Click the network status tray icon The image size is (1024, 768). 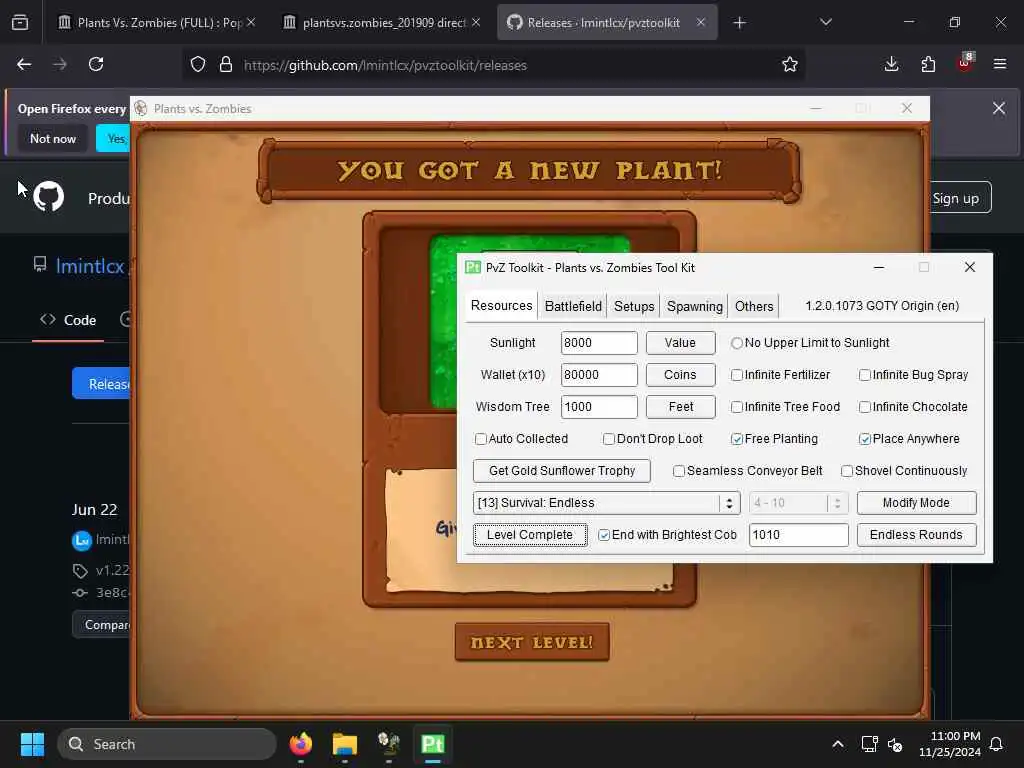click(x=869, y=744)
